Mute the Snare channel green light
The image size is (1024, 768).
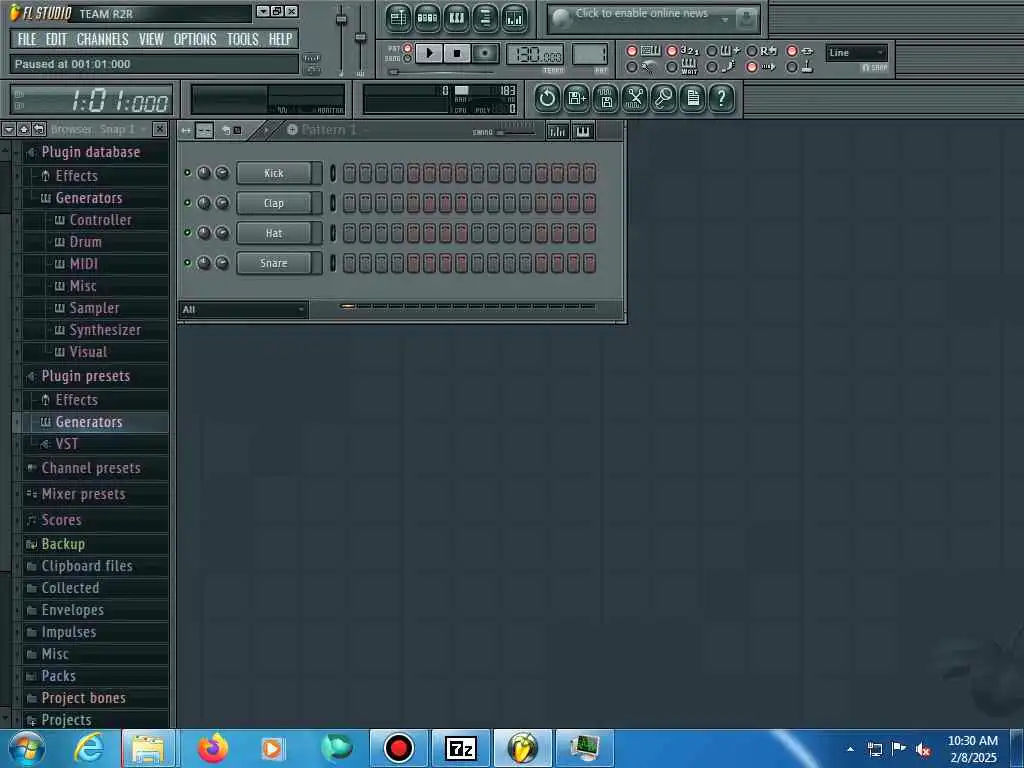pyautogui.click(x=187, y=263)
